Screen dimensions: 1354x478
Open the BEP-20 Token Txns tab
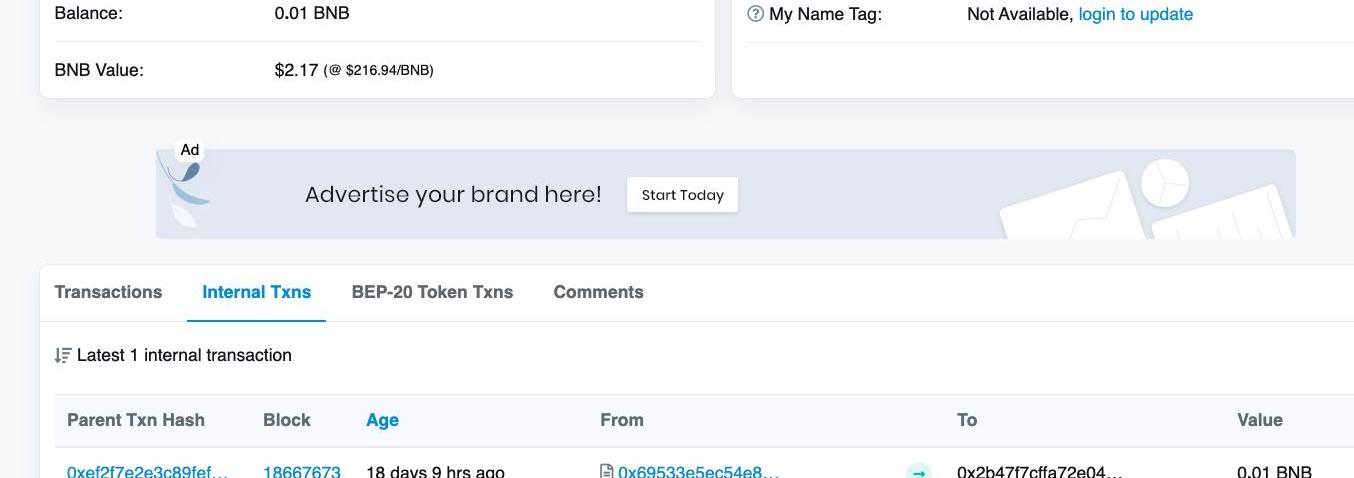point(432,292)
